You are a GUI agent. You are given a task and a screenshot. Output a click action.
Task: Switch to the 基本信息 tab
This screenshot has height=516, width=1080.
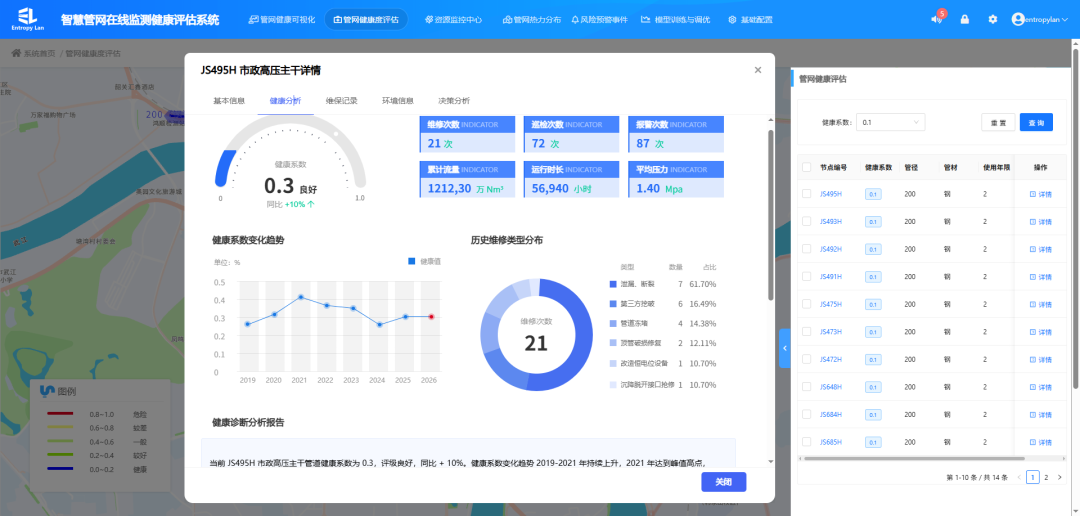[229, 101]
